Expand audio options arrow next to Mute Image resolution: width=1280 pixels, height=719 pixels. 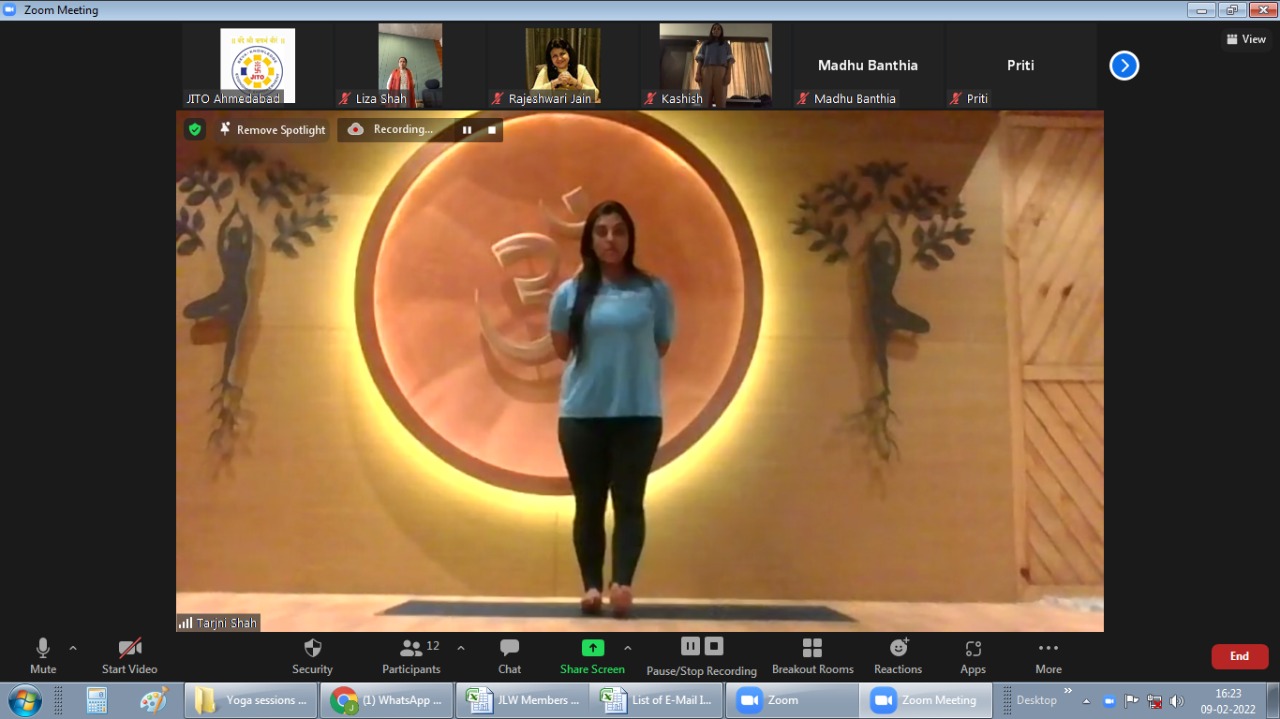click(x=73, y=648)
